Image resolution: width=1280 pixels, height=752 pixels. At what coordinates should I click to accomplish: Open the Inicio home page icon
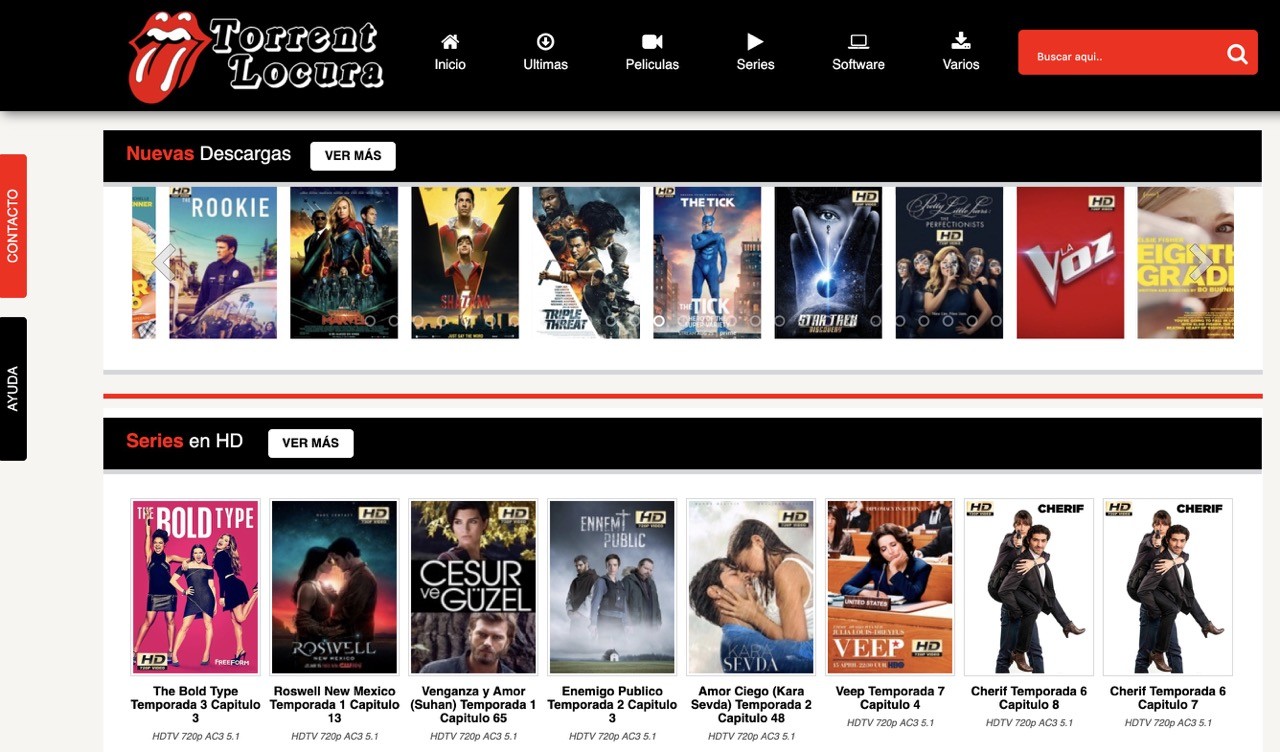450,43
